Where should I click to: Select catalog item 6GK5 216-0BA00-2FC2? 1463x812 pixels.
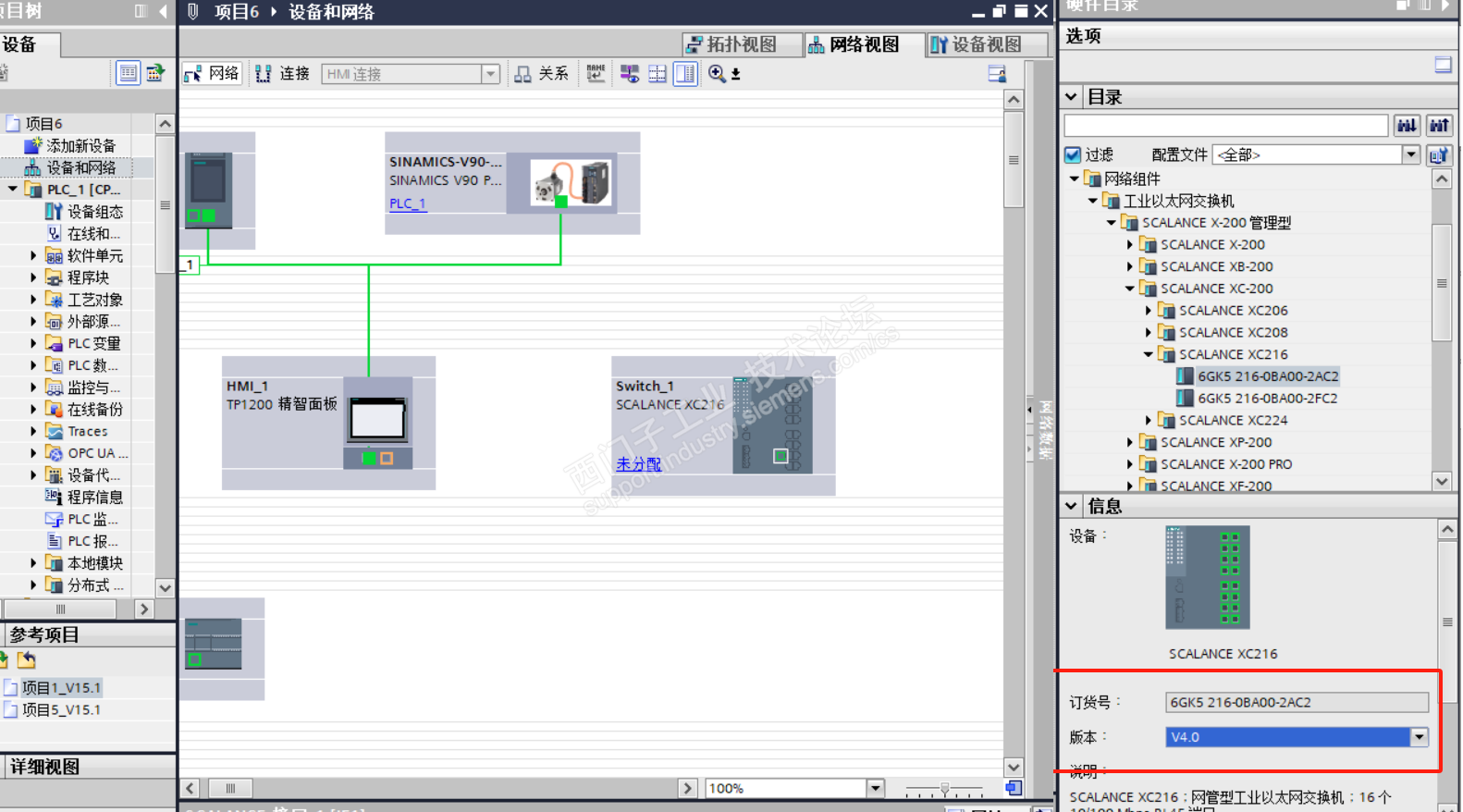click(1268, 399)
